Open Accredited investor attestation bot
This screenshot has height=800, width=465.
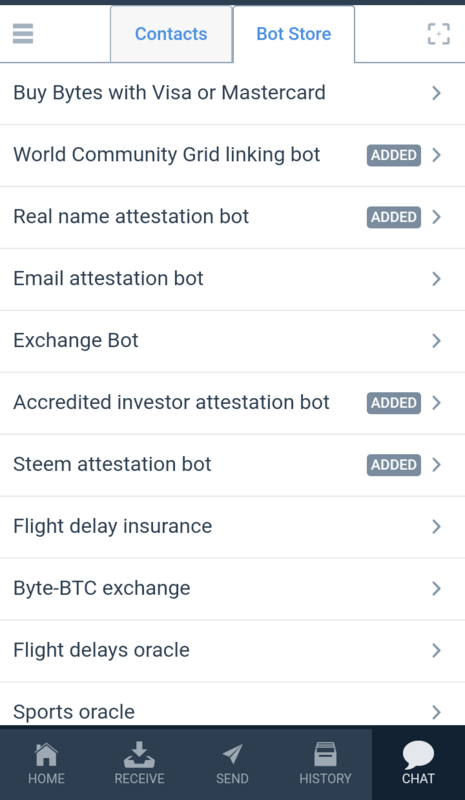232,403
